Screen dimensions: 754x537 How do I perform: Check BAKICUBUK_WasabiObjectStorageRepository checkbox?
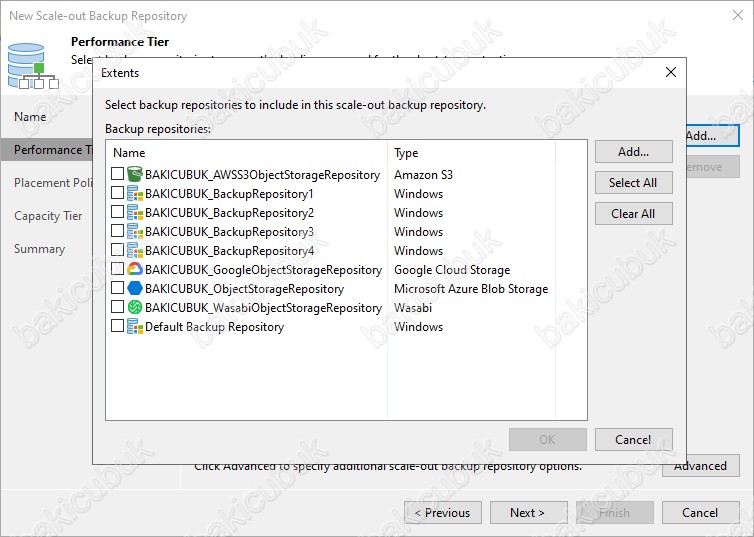[117, 307]
